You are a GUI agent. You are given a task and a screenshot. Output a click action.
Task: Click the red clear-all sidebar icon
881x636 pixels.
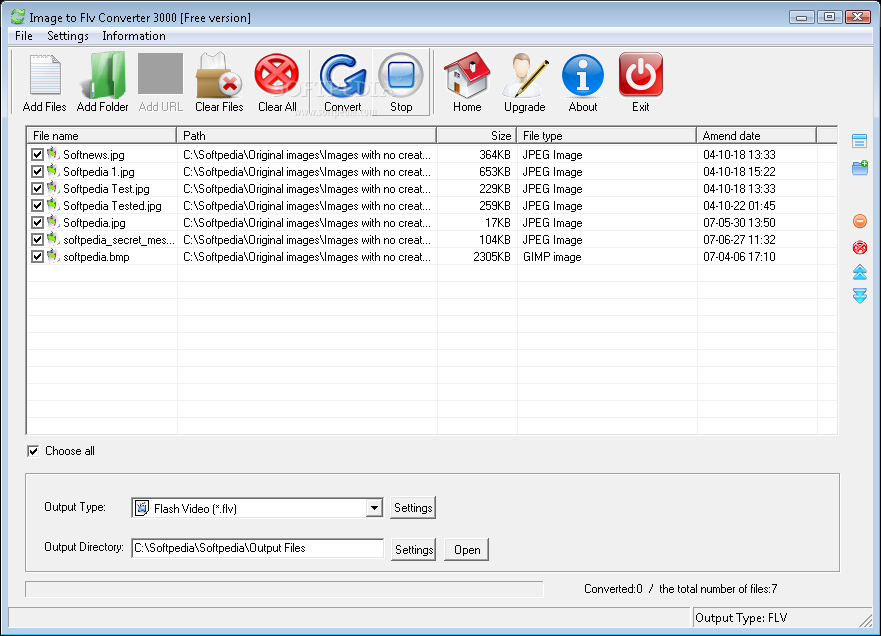click(x=860, y=247)
